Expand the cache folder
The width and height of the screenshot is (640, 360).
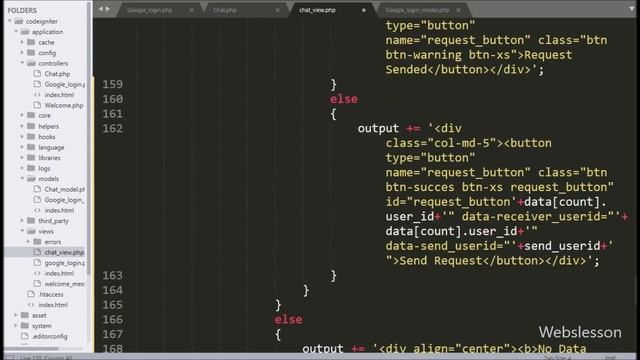click(22, 42)
